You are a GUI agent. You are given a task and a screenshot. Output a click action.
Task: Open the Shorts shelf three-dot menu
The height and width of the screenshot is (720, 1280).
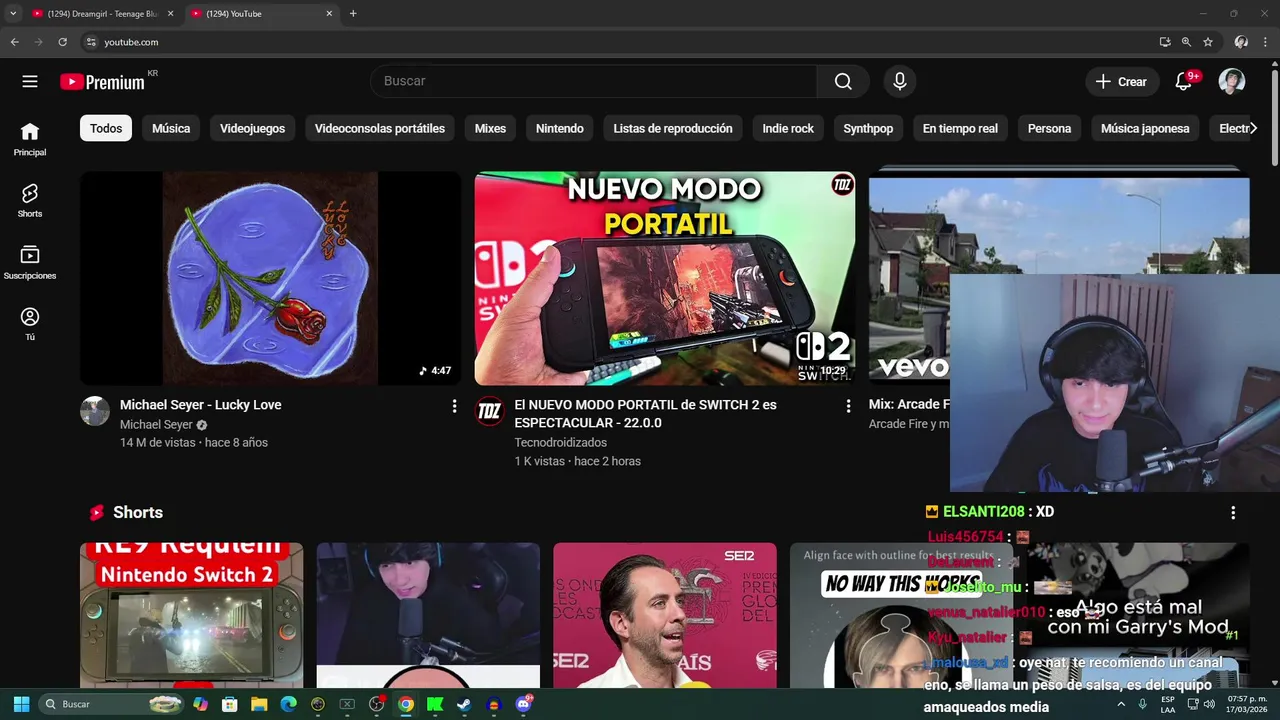[x=1233, y=512]
